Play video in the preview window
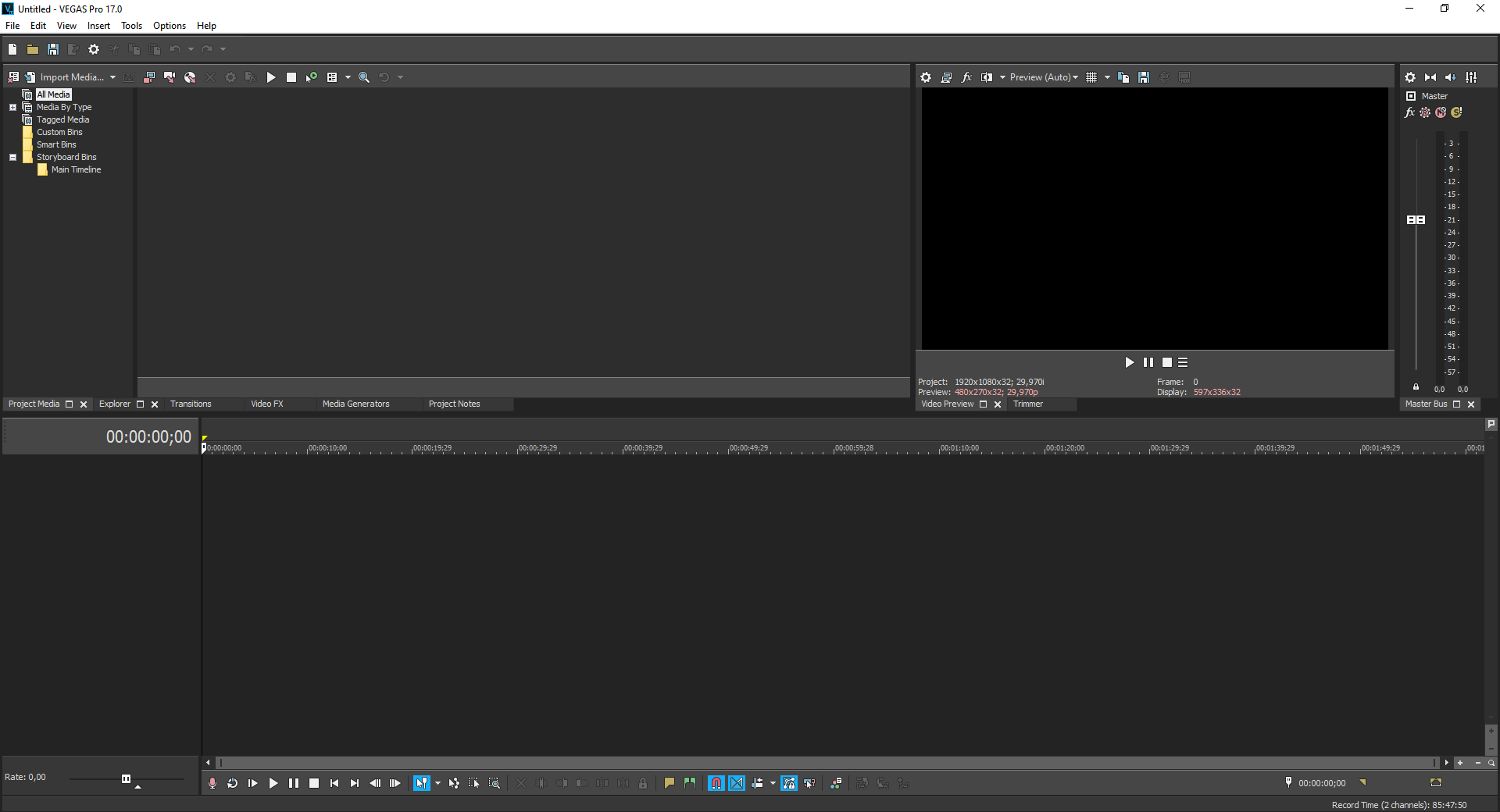 click(1129, 362)
